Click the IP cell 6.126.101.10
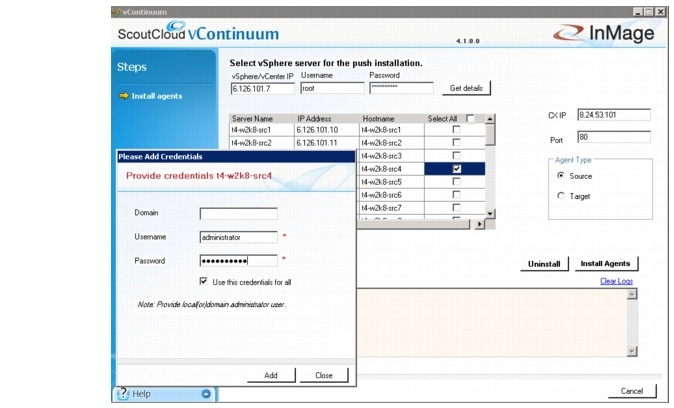The height and width of the screenshot is (408, 674). tap(327, 130)
